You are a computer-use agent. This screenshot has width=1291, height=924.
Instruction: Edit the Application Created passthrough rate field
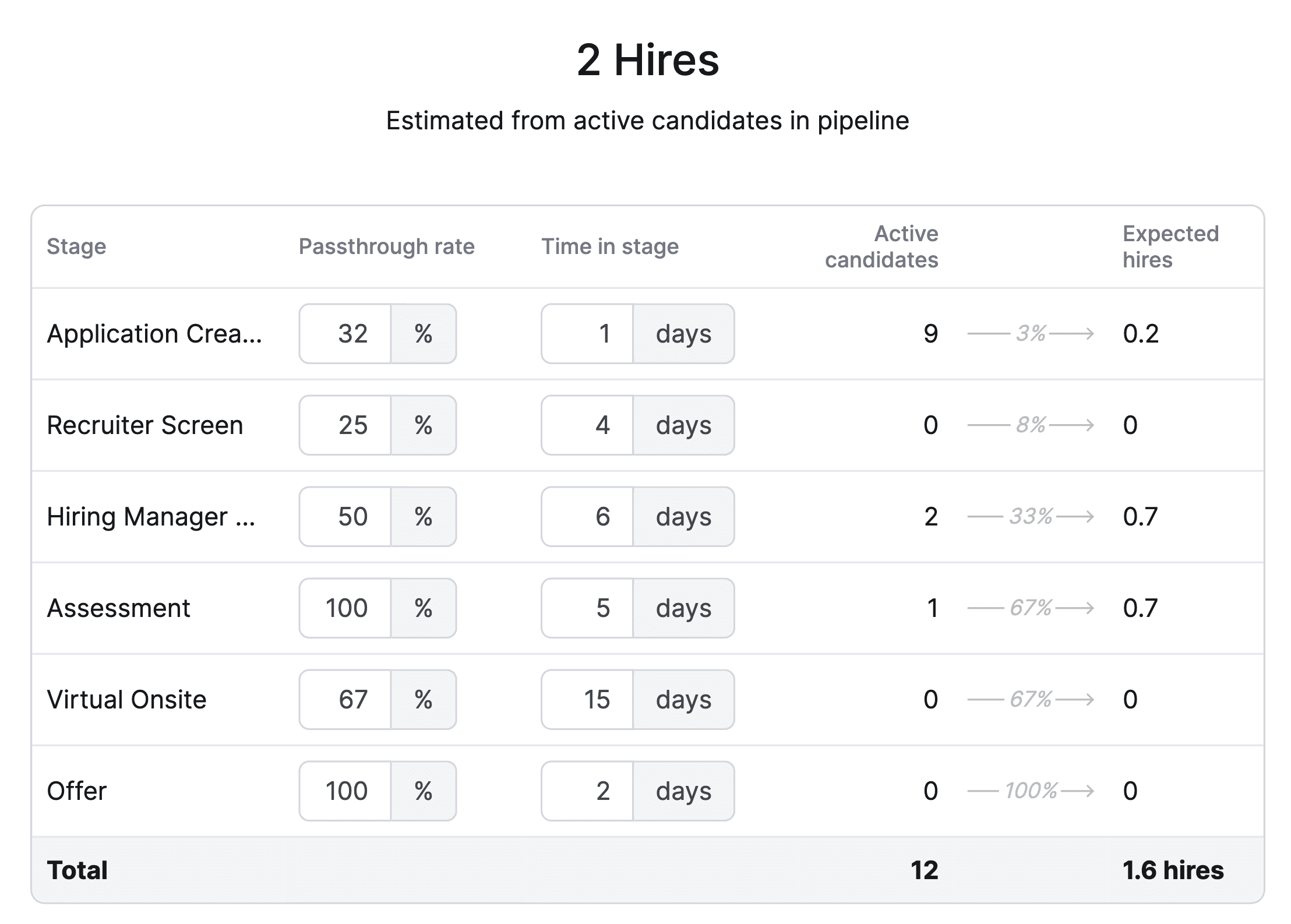pos(345,333)
